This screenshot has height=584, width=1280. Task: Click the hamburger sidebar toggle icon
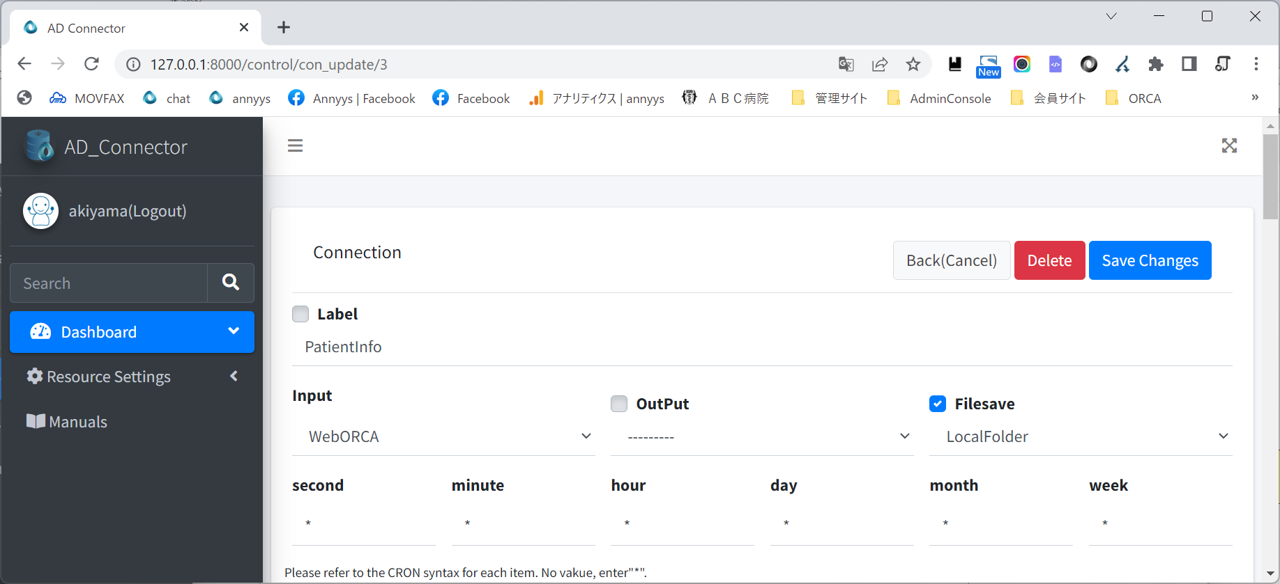295,146
